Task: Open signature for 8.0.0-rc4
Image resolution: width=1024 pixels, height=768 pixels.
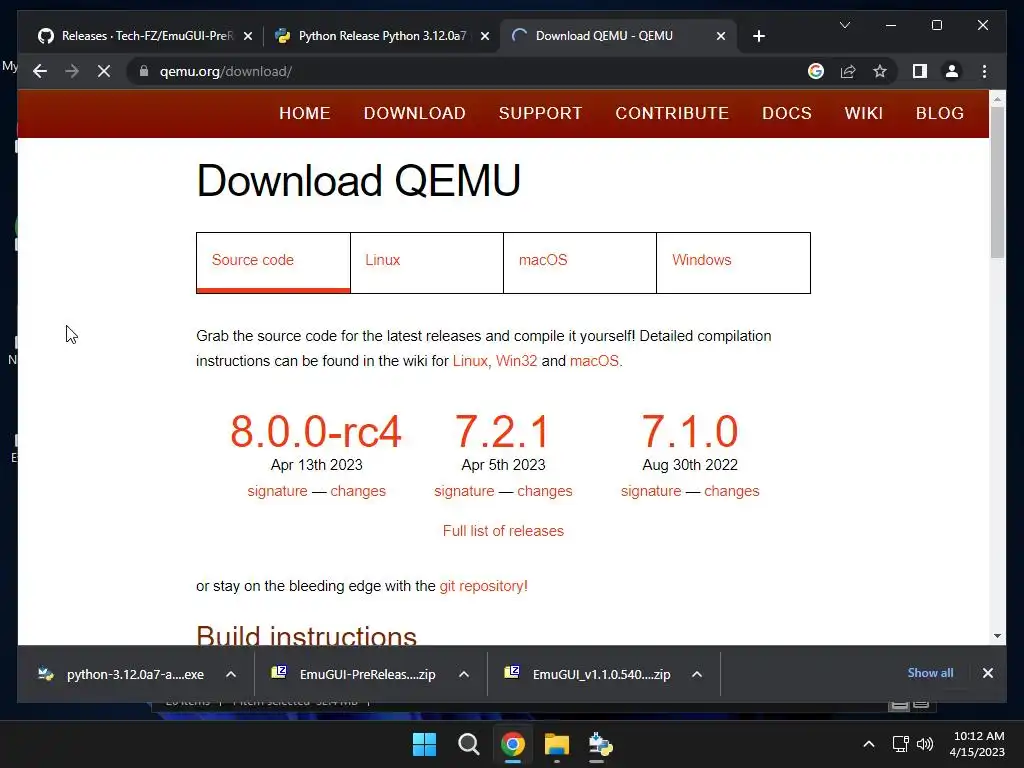Action: 277,491
